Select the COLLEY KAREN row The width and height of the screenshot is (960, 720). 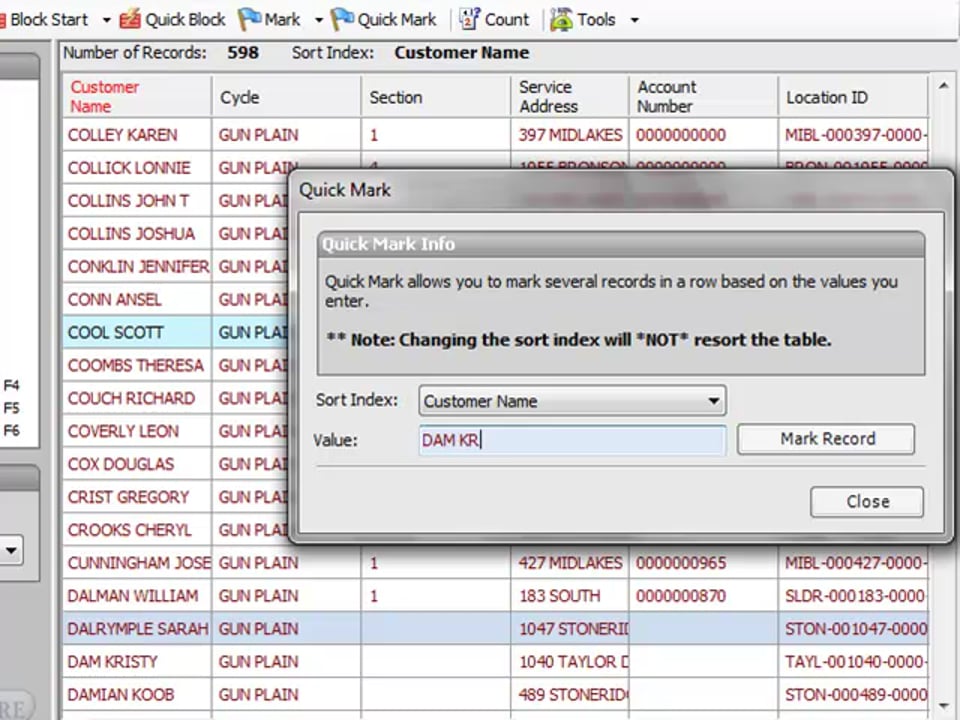click(495, 135)
